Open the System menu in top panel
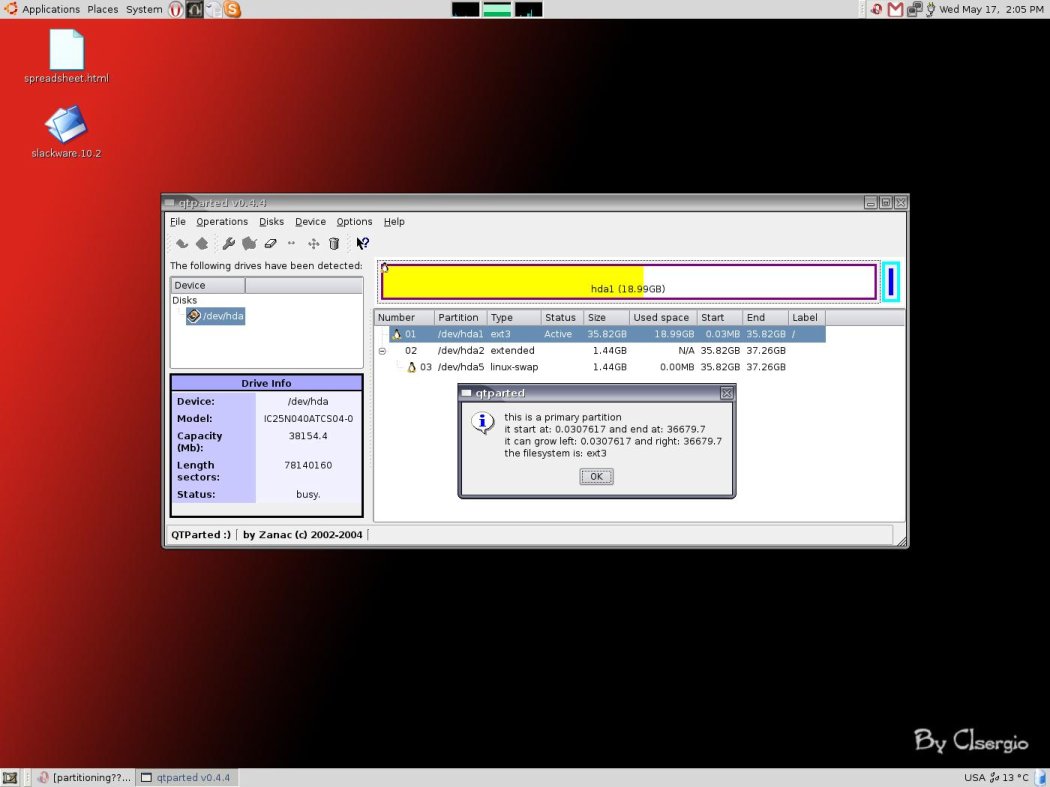 (144, 9)
